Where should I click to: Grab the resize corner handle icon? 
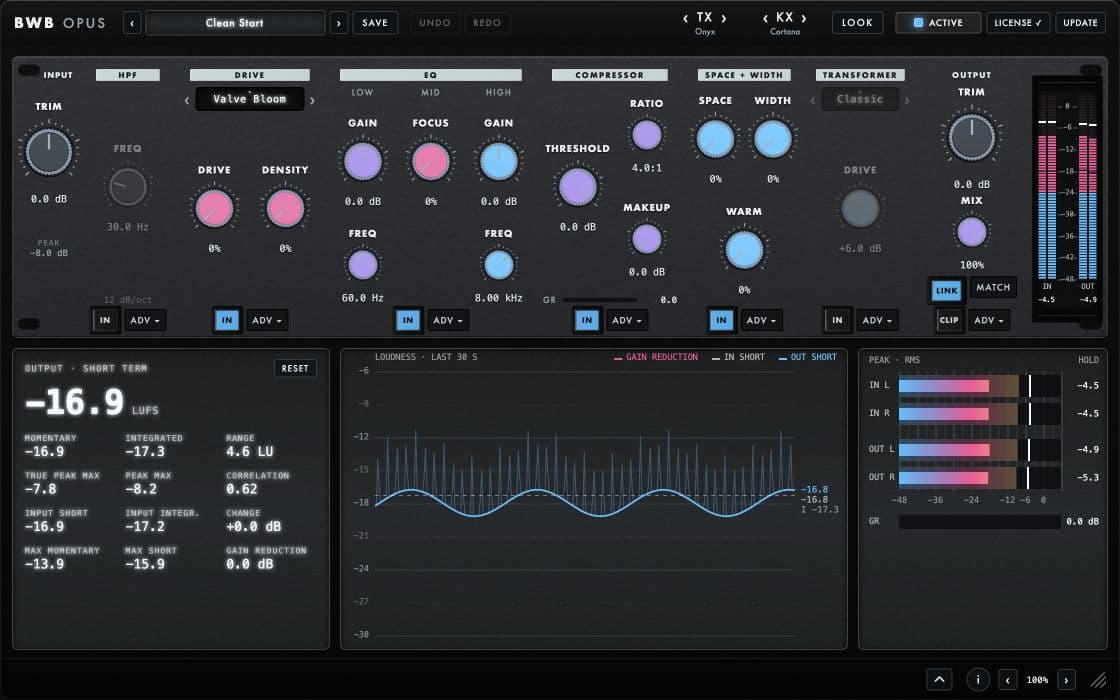(1097, 681)
